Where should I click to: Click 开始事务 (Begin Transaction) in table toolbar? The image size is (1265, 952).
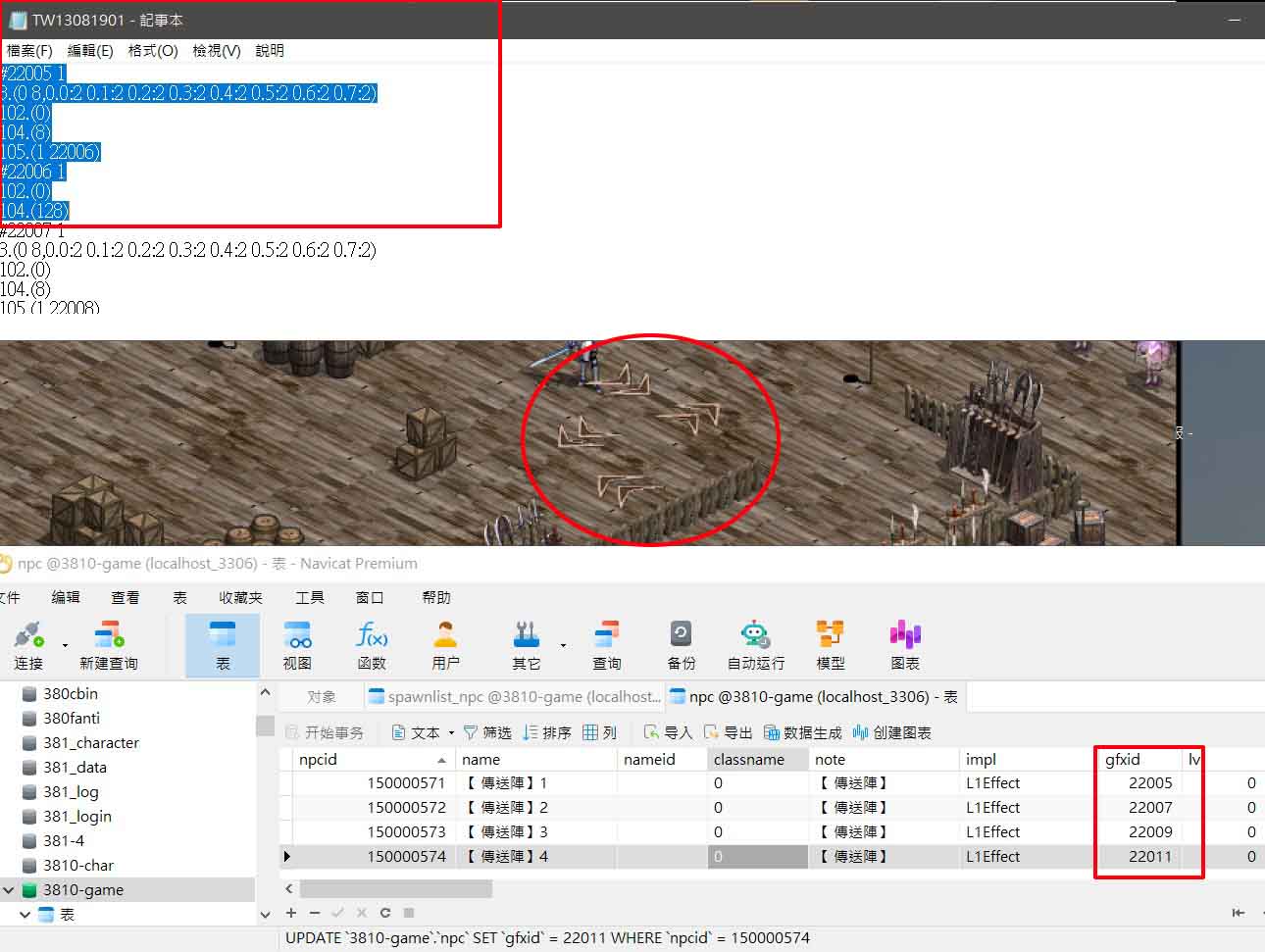(x=325, y=732)
